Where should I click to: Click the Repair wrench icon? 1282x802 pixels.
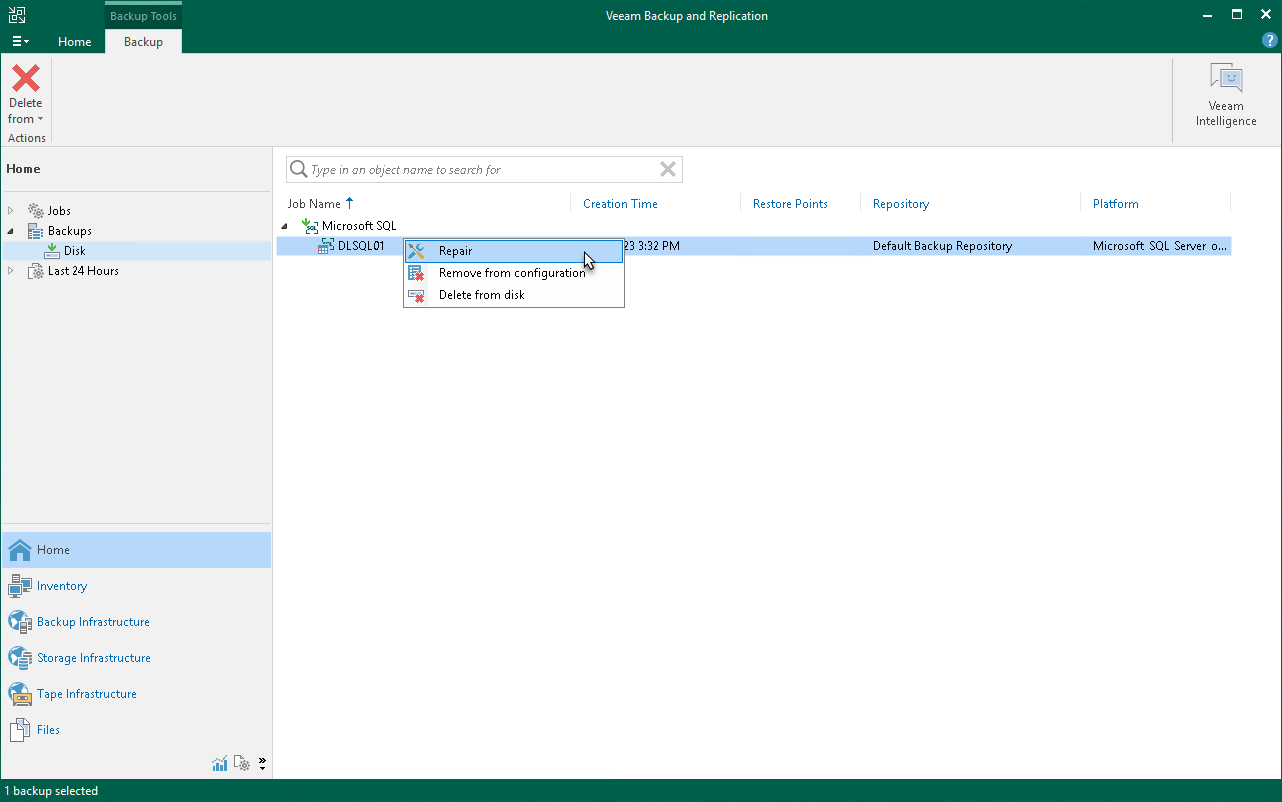point(417,251)
